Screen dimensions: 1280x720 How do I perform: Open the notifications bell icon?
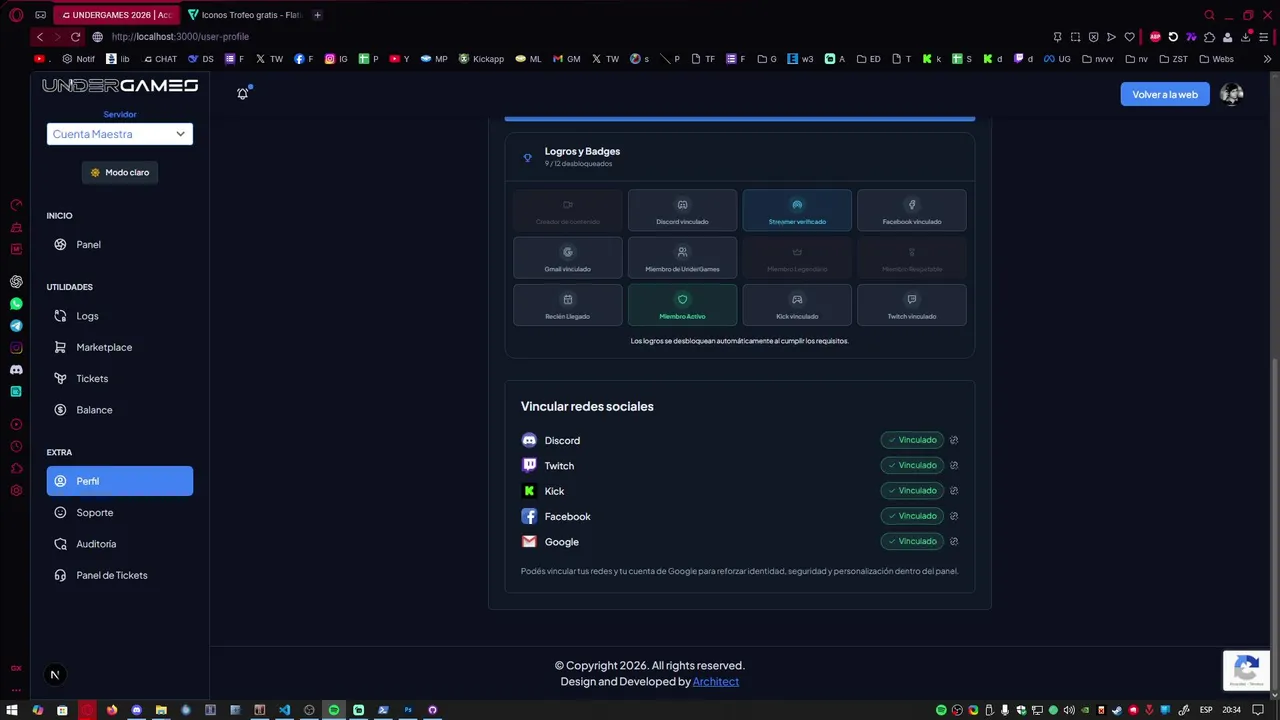tap(242, 93)
